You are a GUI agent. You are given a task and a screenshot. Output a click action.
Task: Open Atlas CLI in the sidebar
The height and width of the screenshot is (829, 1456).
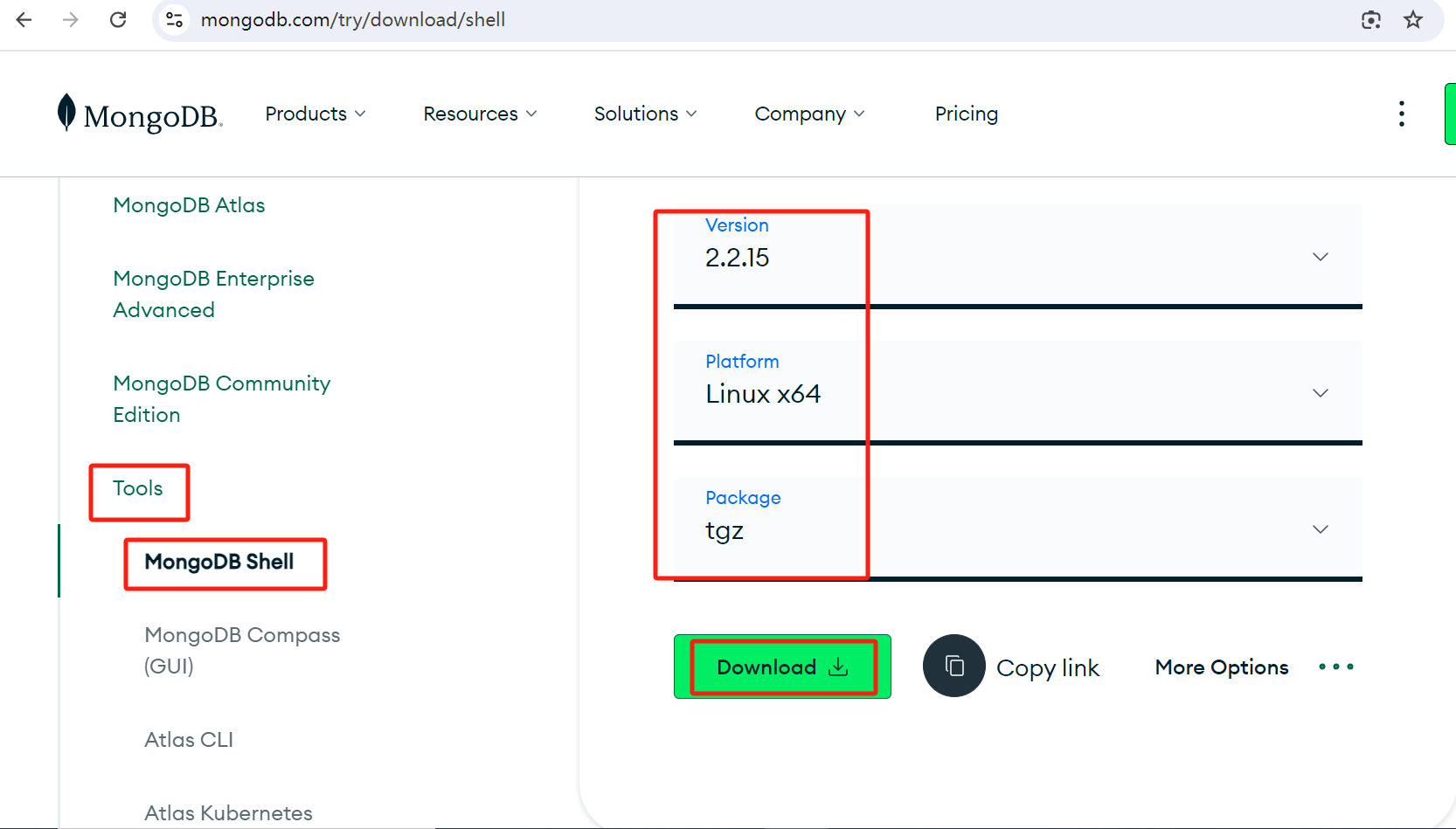point(189,740)
